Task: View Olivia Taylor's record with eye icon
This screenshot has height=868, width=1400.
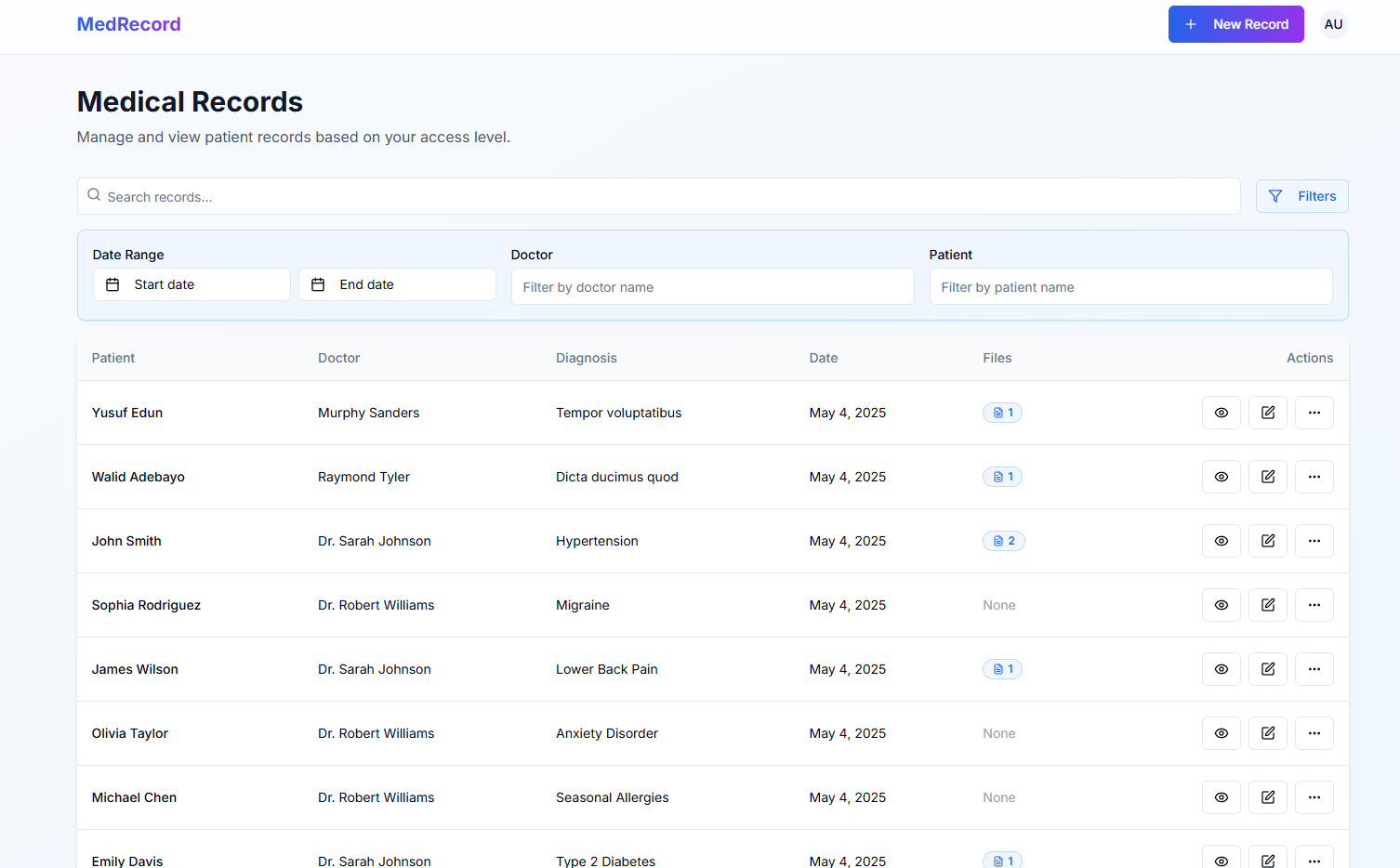Action: [x=1222, y=733]
